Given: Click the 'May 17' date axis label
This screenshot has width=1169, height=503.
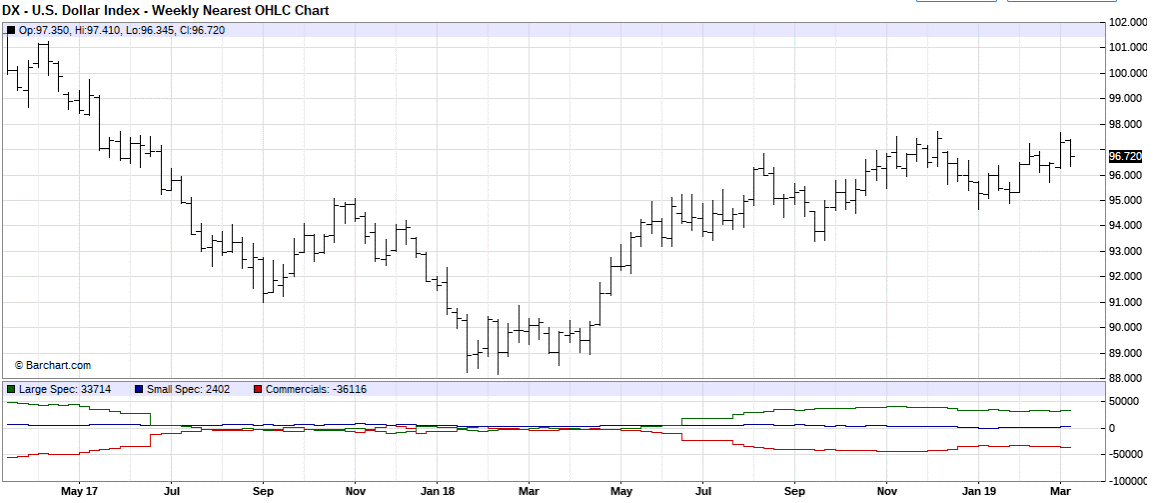Looking at the screenshot, I should point(79,492).
